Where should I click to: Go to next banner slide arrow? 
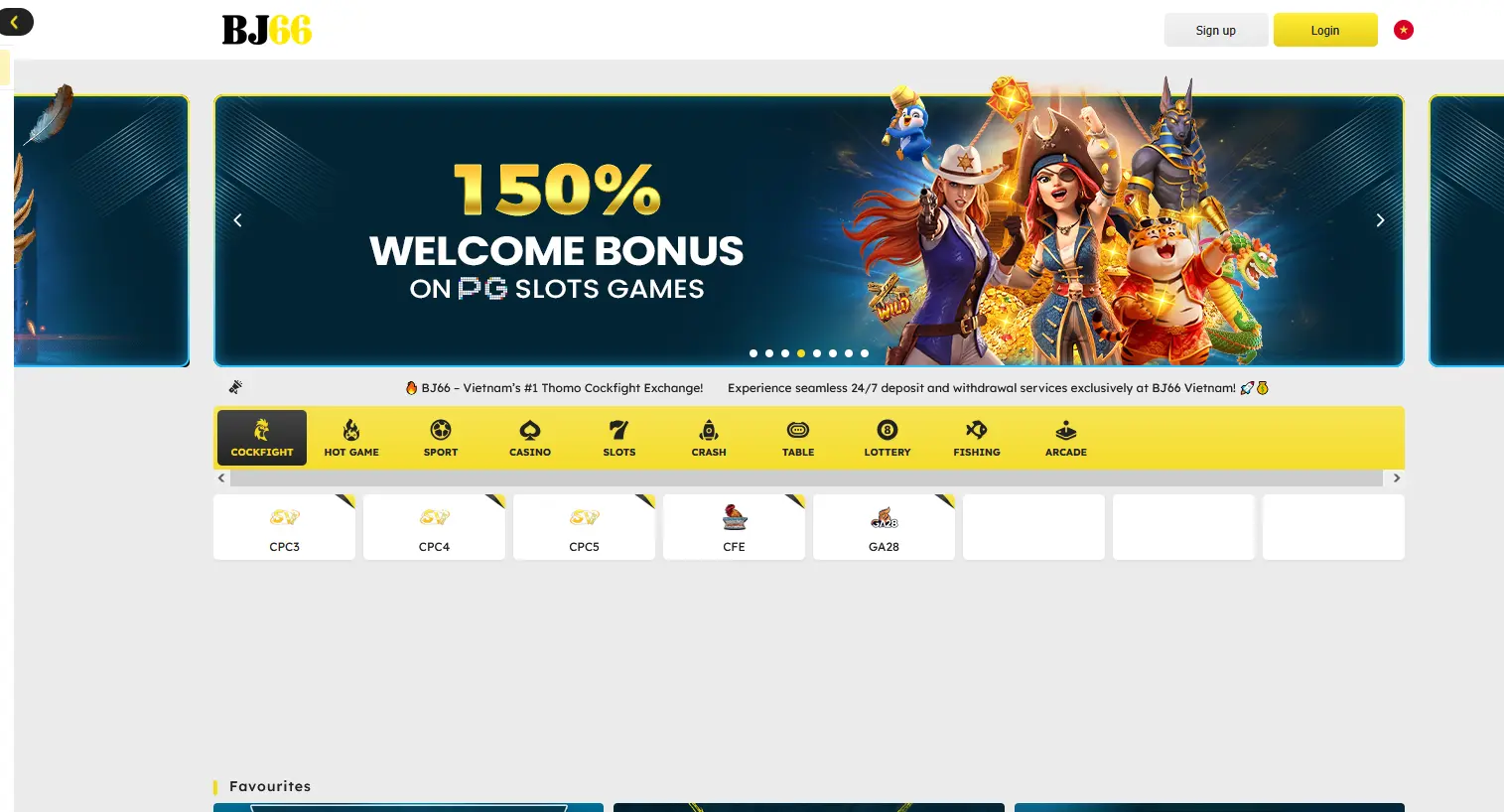[x=1380, y=220]
